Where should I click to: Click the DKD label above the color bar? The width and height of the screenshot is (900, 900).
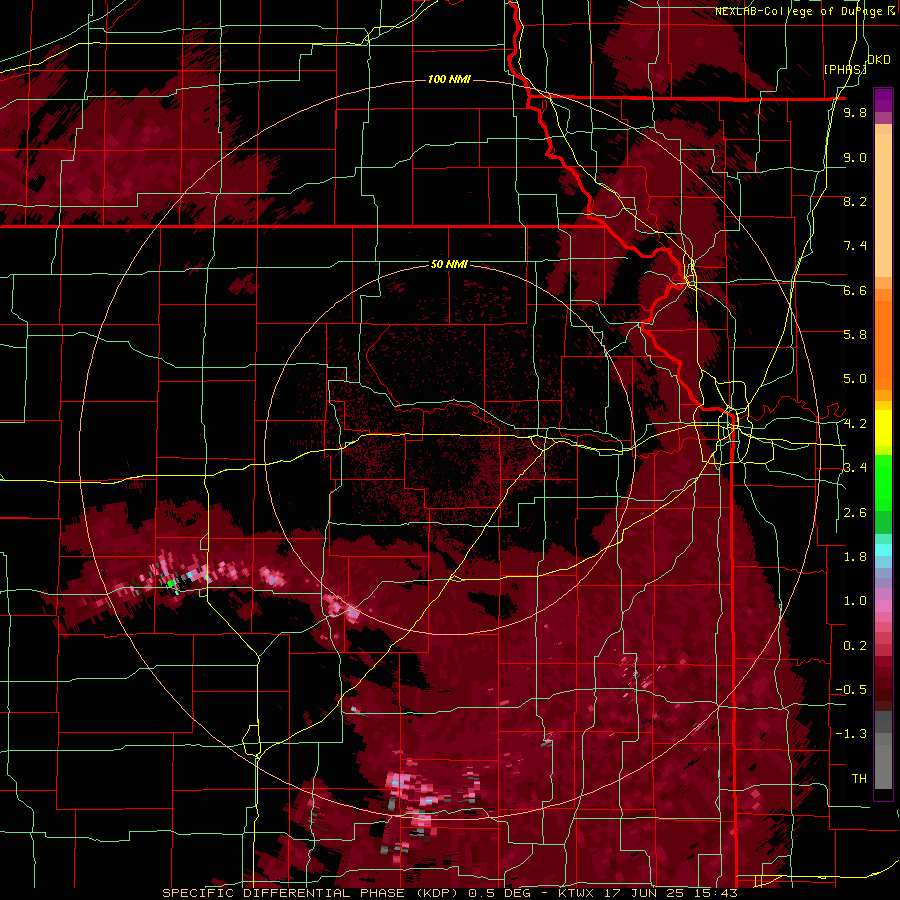click(879, 60)
